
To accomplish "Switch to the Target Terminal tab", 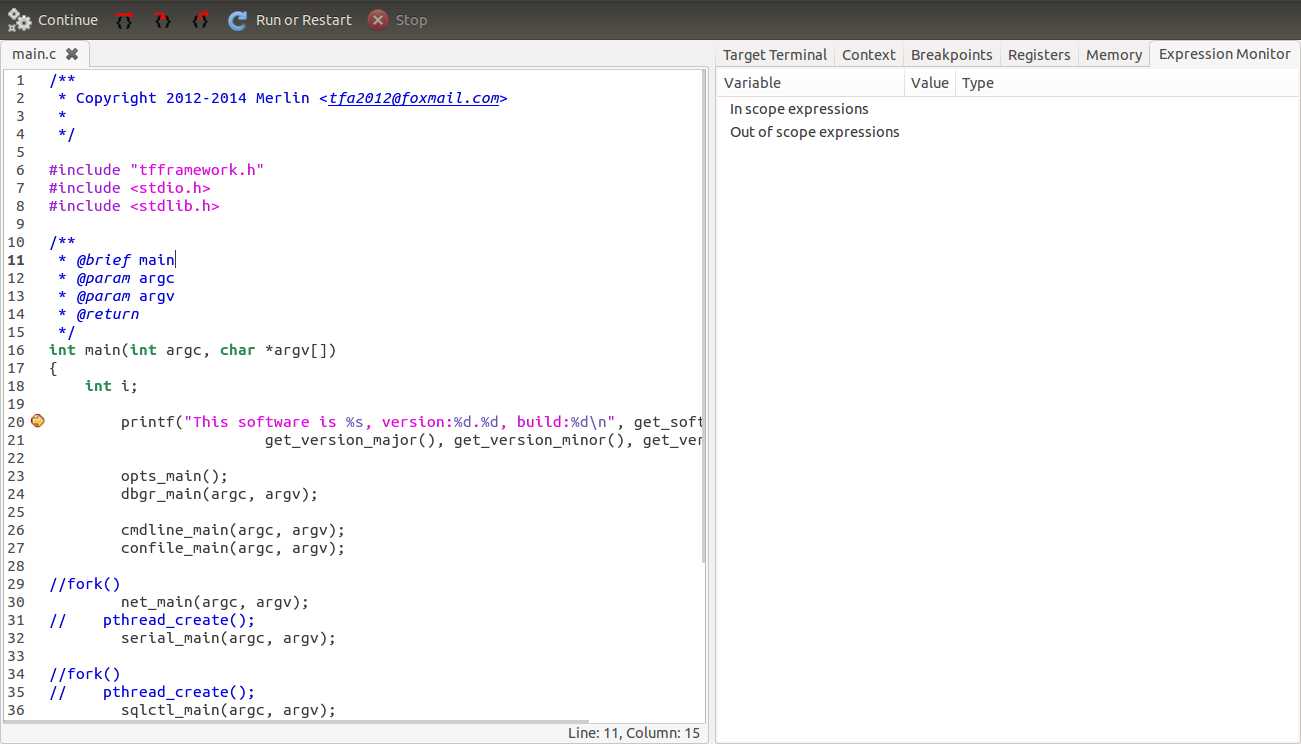I will (775, 55).
